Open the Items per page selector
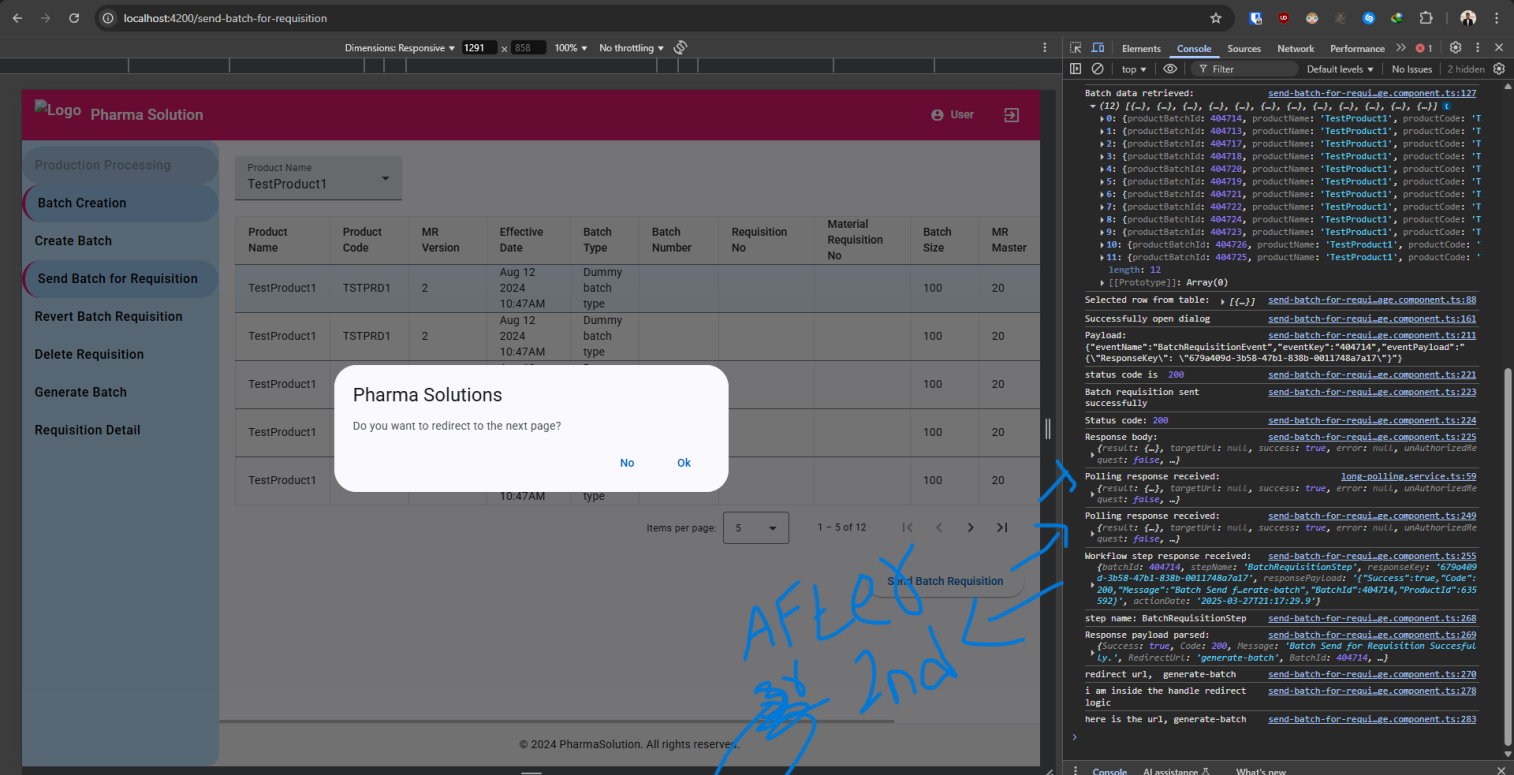Screen dimensions: 1514x775 tap(756, 527)
